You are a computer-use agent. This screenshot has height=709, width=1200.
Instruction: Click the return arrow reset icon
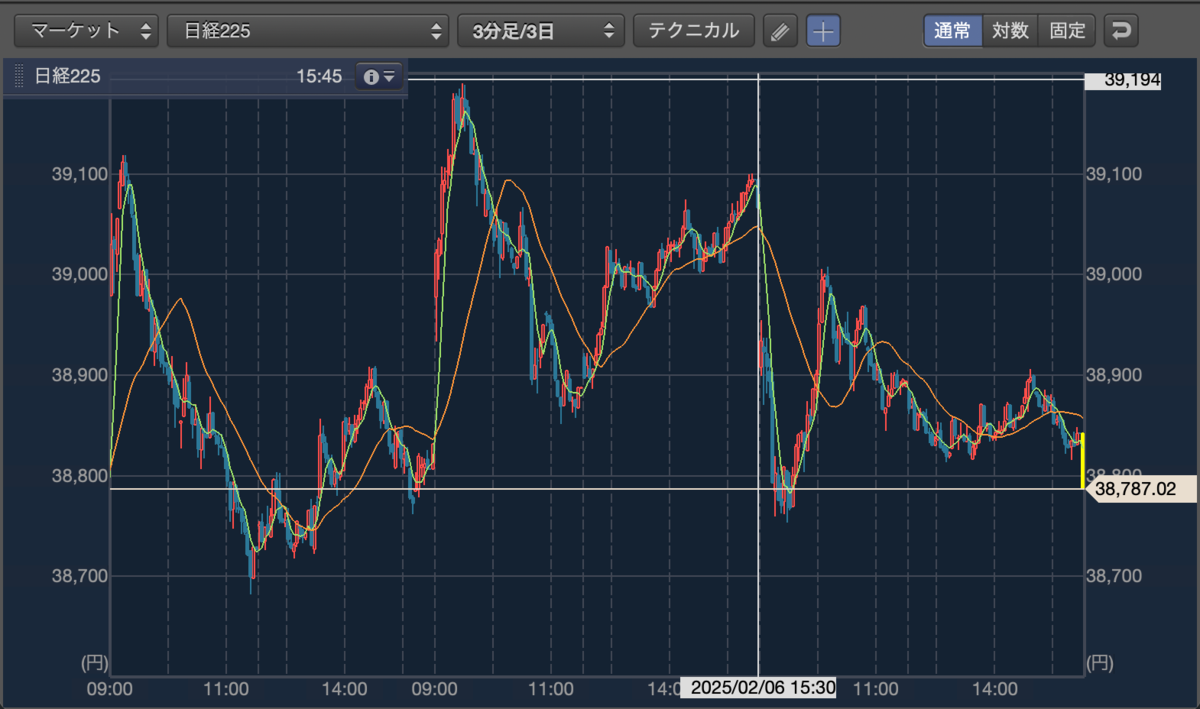point(1121,31)
